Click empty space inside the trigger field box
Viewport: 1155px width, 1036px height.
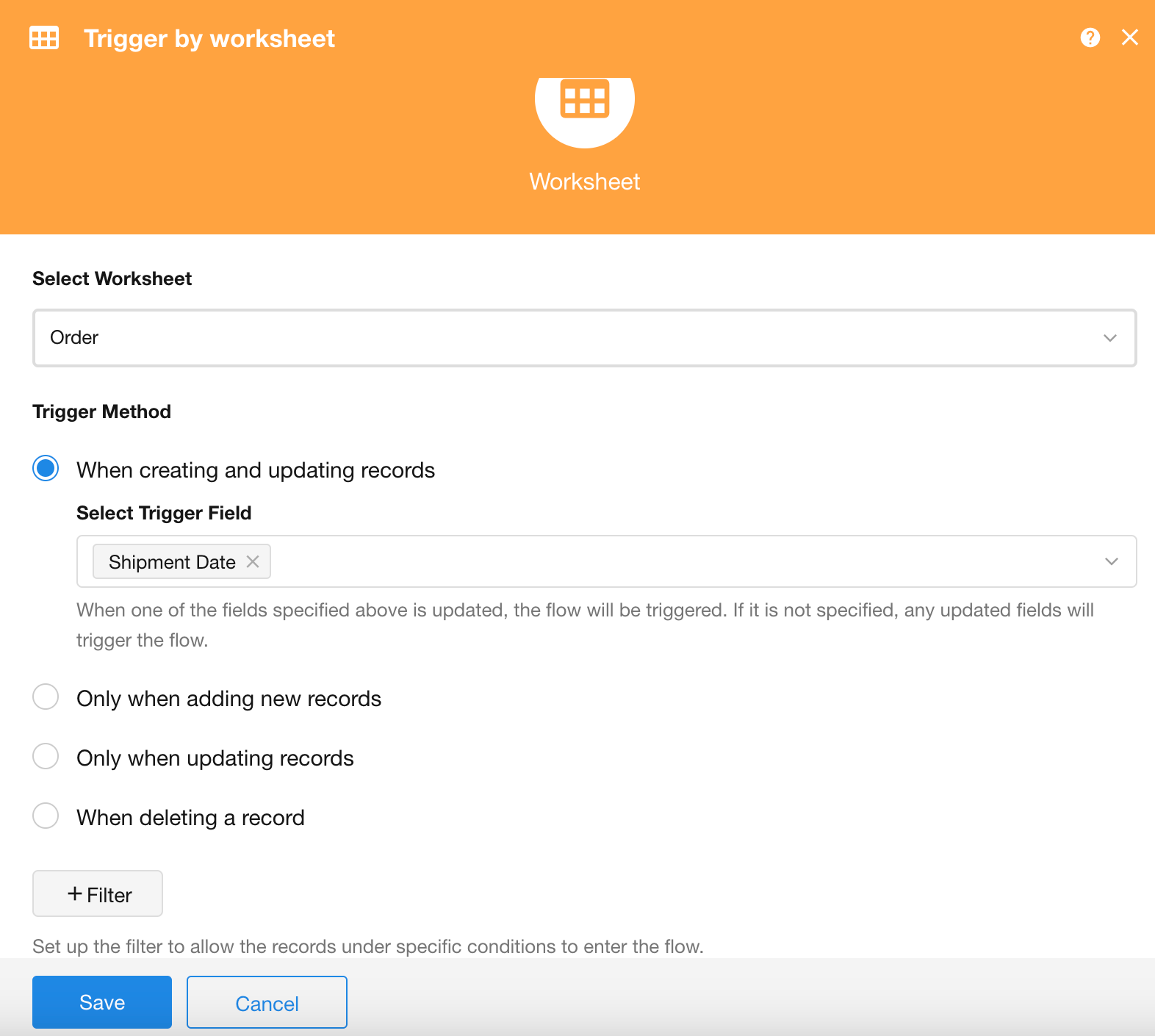(x=661, y=562)
